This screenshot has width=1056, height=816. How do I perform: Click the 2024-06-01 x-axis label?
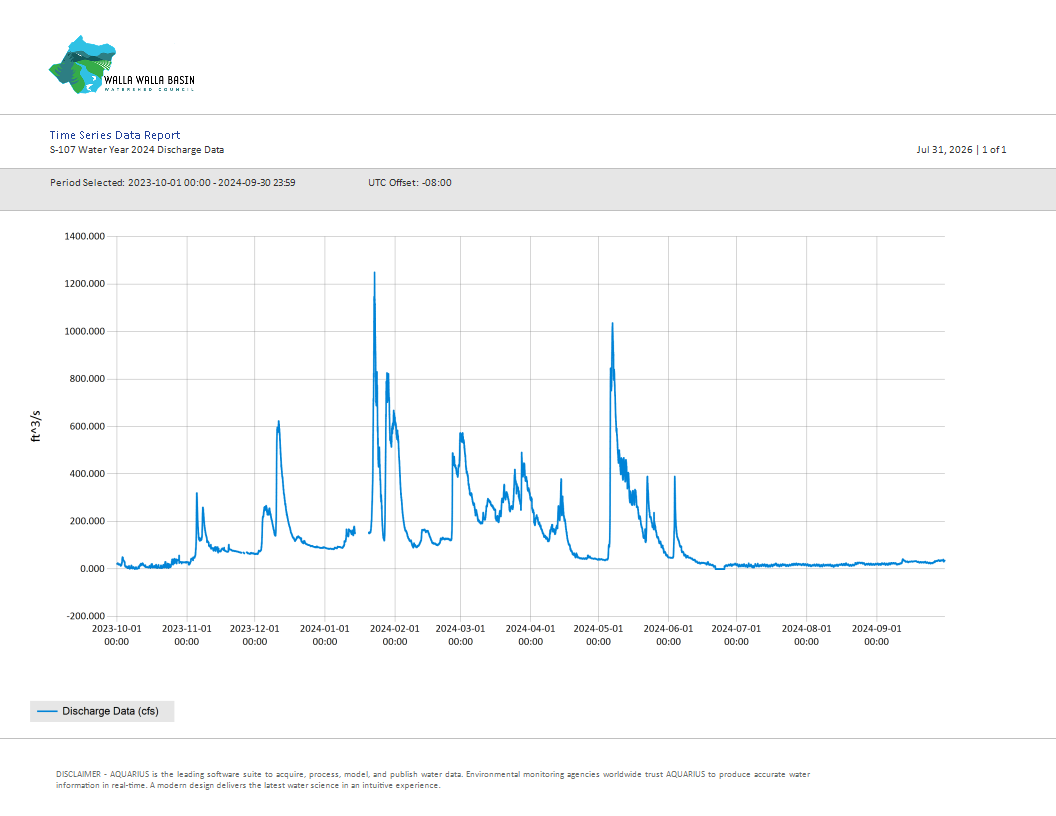pos(668,635)
